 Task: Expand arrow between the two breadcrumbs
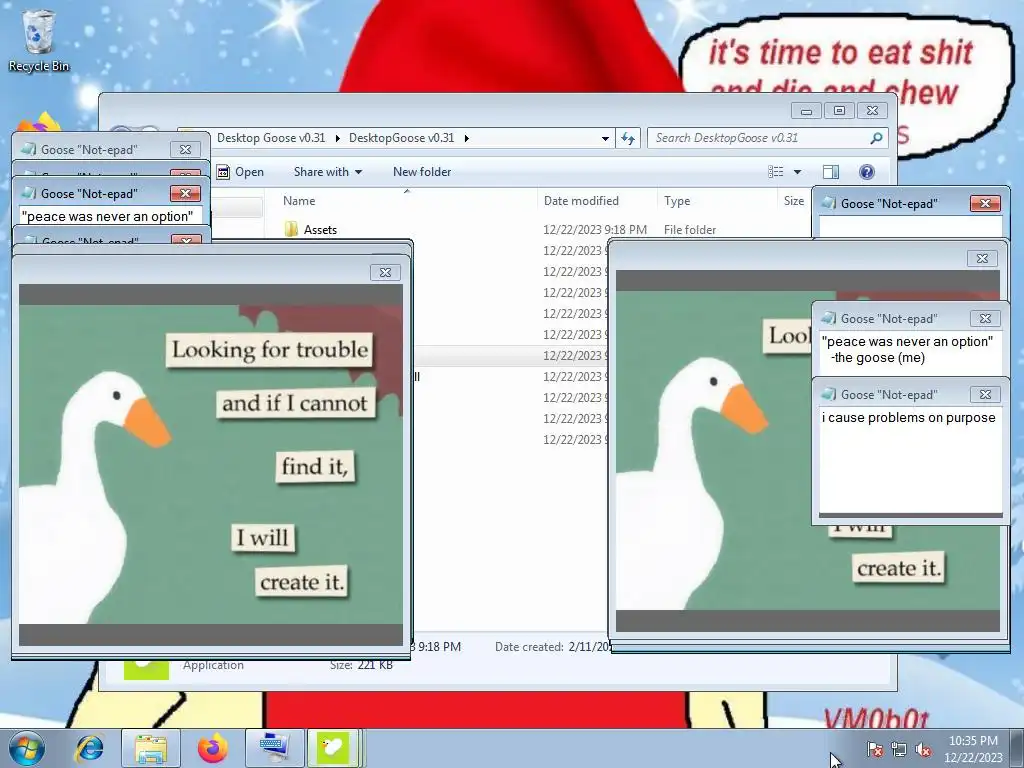click(337, 138)
